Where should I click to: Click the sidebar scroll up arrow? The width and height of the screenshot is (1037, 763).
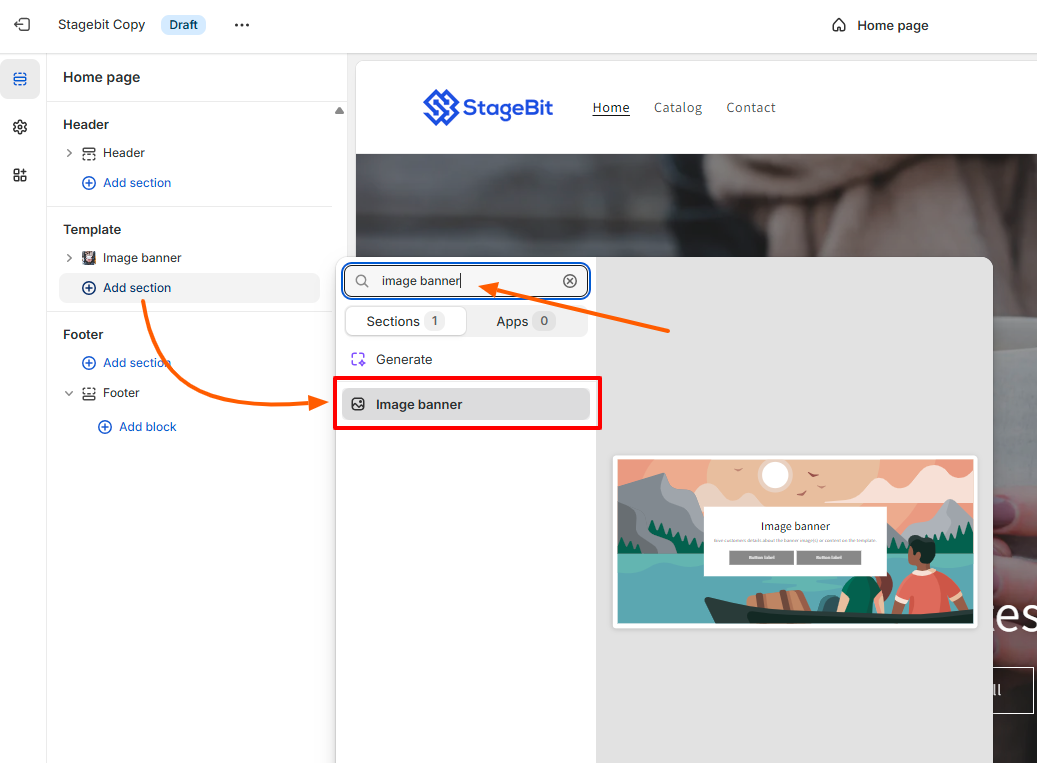[339, 110]
